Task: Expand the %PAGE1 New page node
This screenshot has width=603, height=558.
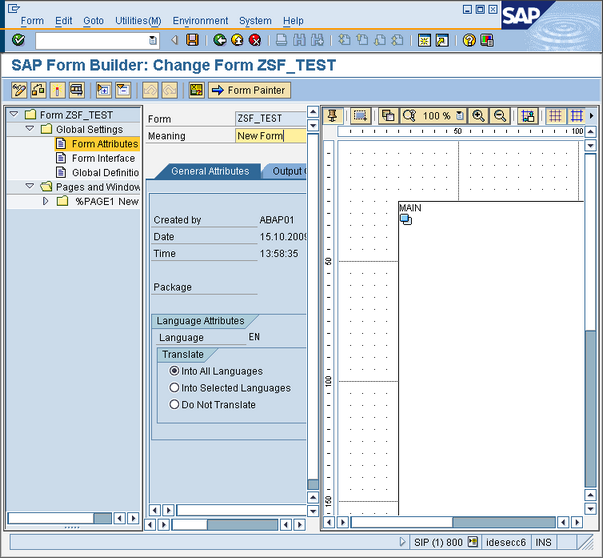Action: point(45,201)
